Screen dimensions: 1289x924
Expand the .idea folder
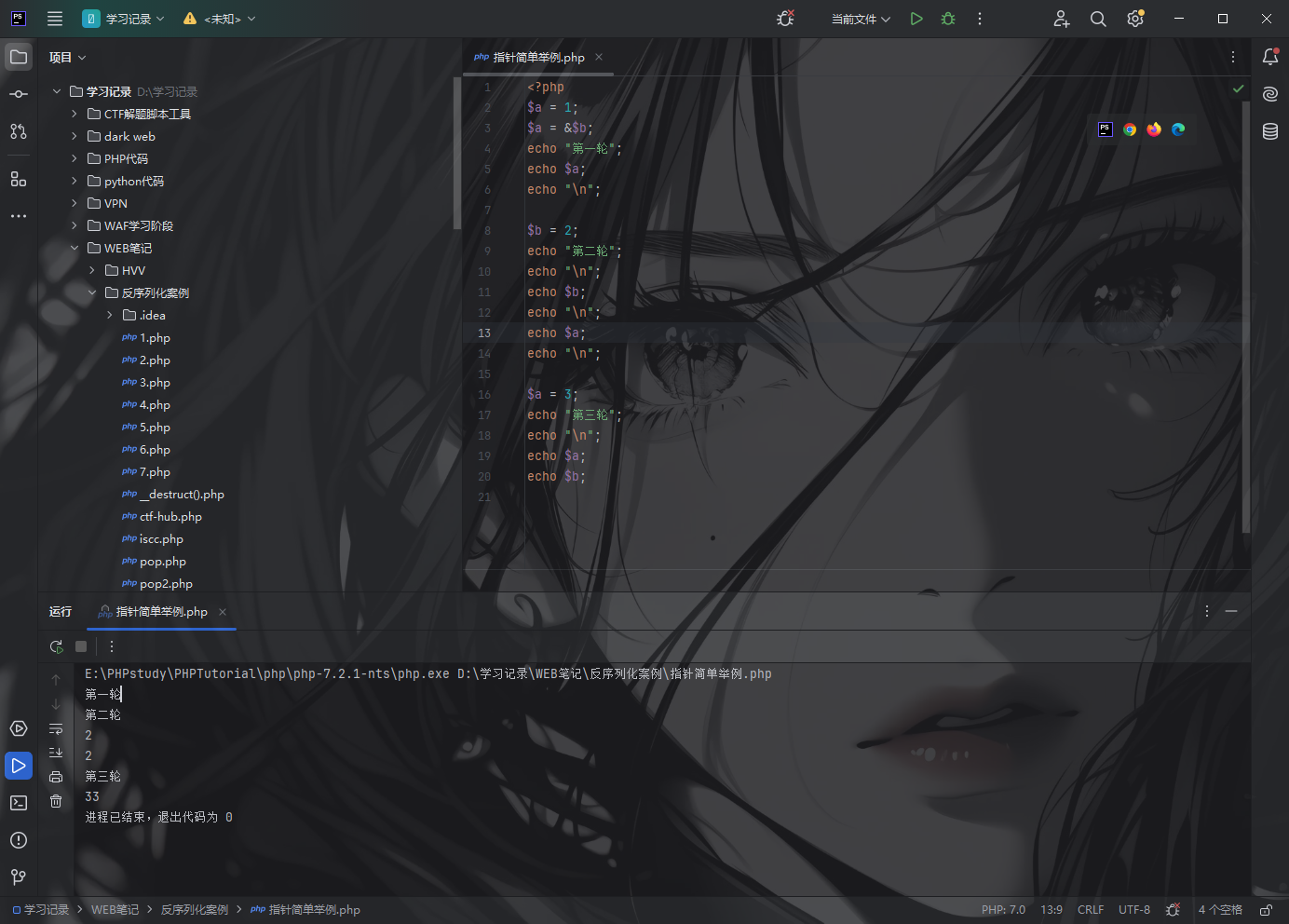[110, 315]
